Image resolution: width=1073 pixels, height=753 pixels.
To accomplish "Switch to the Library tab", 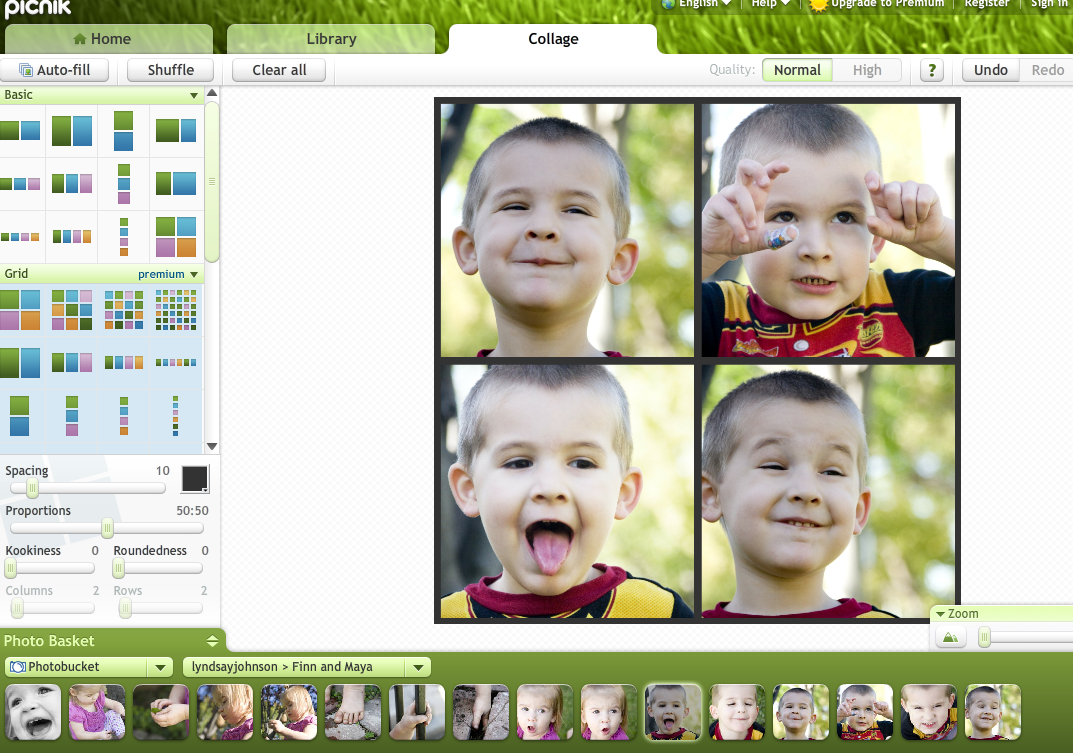I will click(x=331, y=39).
